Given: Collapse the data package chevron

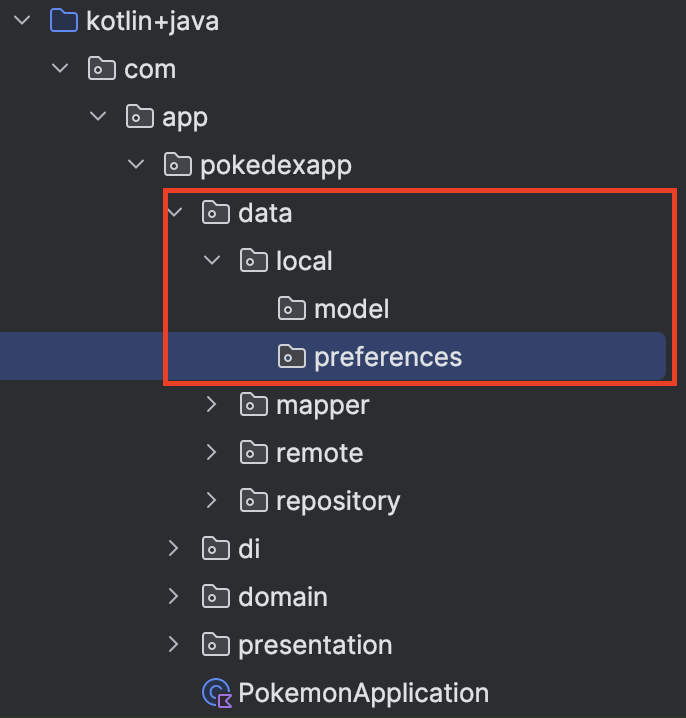Looking at the screenshot, I should pos(174,213).
